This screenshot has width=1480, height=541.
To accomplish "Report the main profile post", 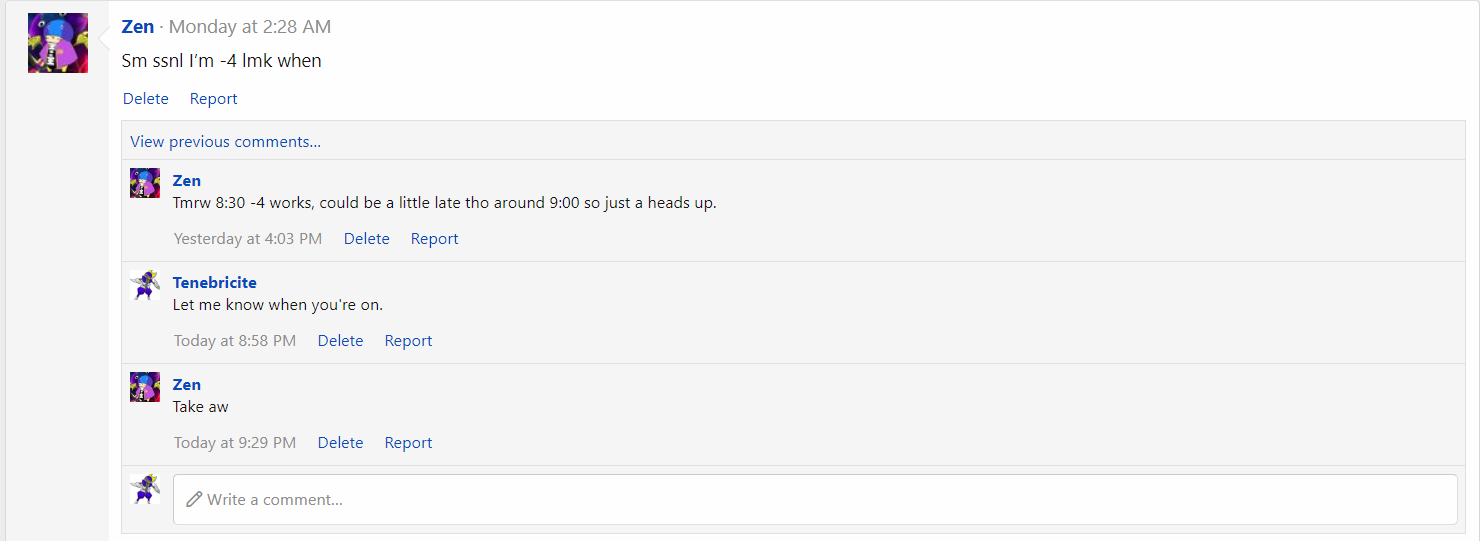I will (x=214, y=98).
